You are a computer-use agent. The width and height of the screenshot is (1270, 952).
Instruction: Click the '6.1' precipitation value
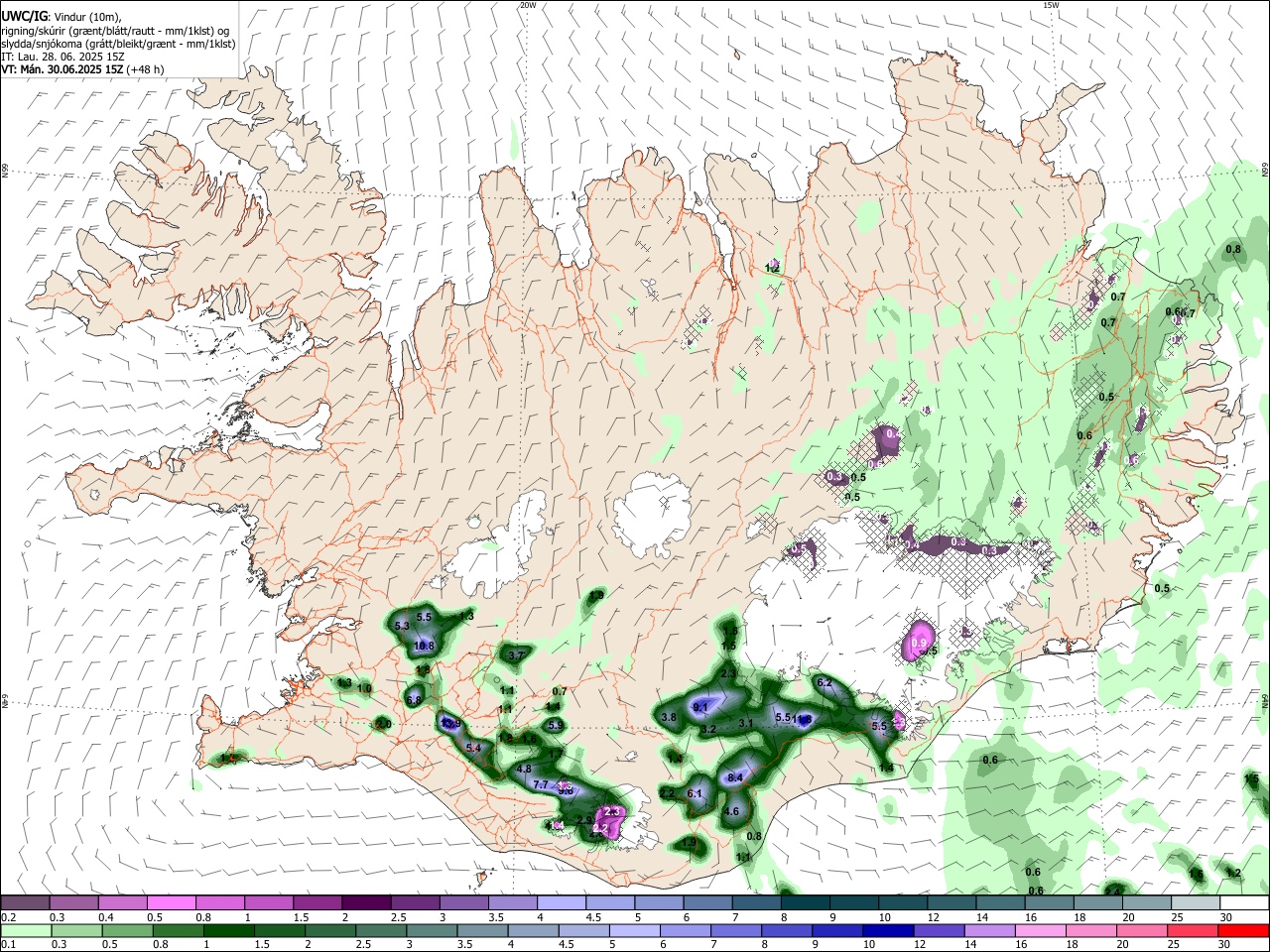(x=695, y=793)
